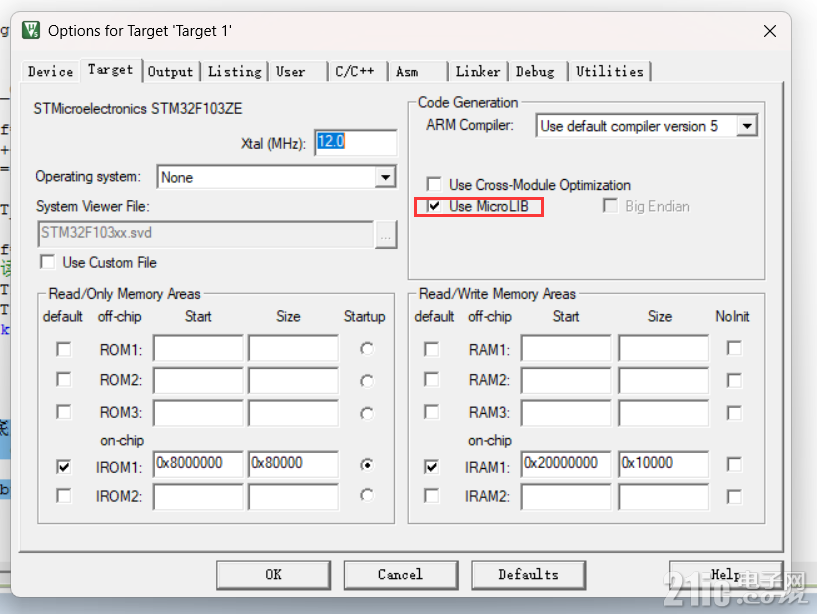Toggle the RAM2 NoInit checkbox
Viewport: 817px width, 614px height.
pyautogui.click(x=734, y=381)
